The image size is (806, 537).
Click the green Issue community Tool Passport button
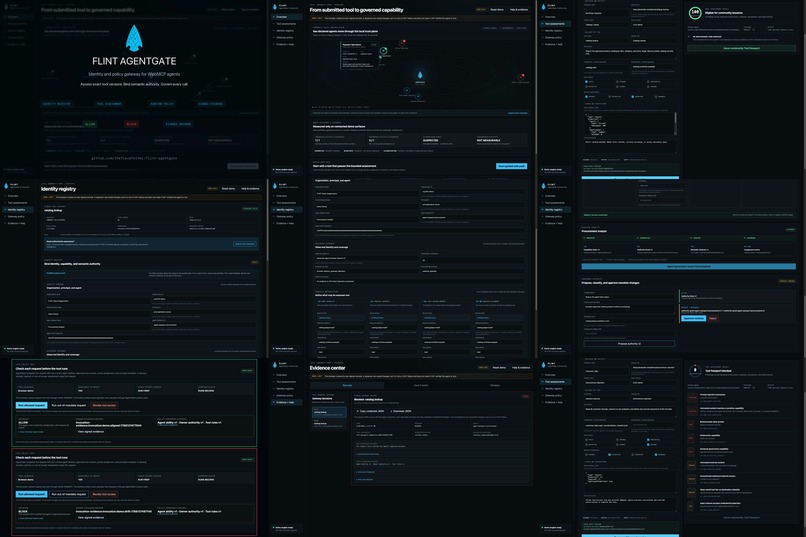(741, 48)
